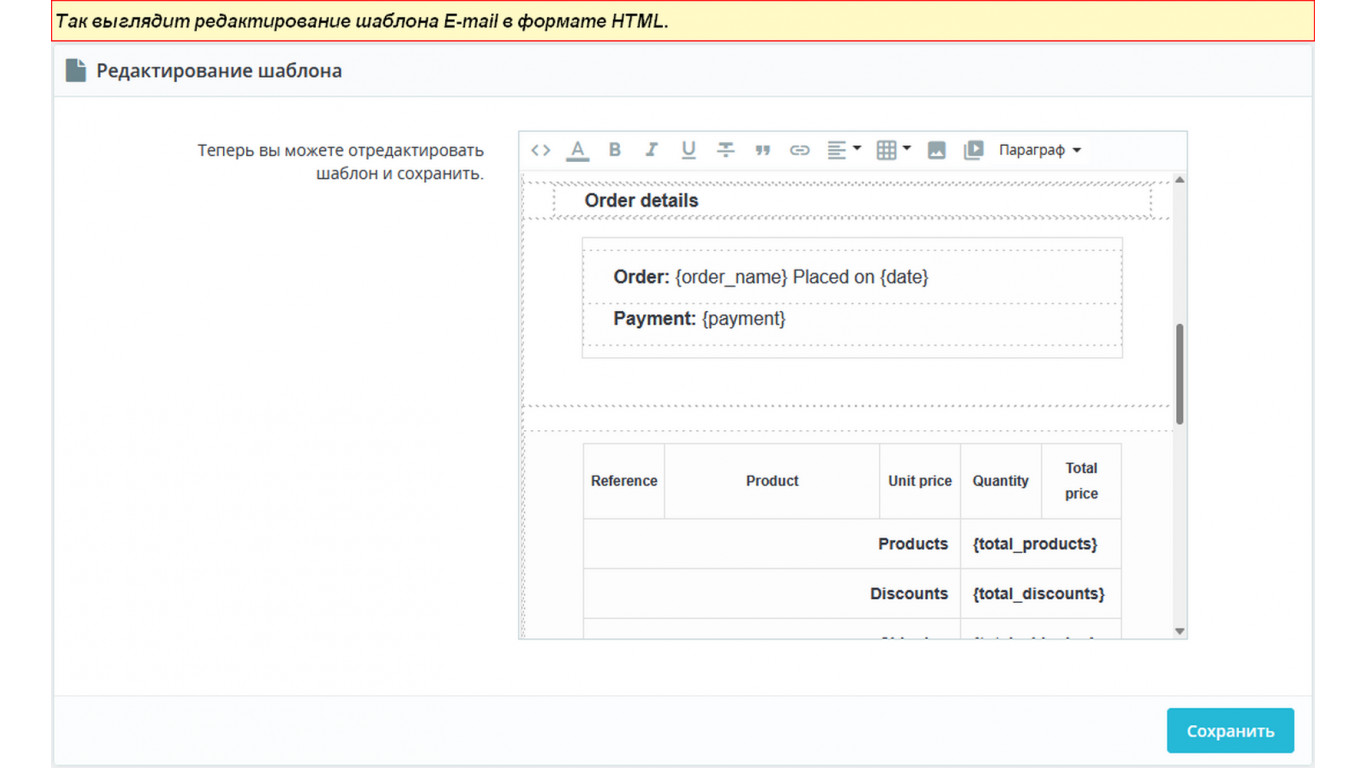Open the text color picker
This screenshot has height=768, width=1366.
(578, 150)
